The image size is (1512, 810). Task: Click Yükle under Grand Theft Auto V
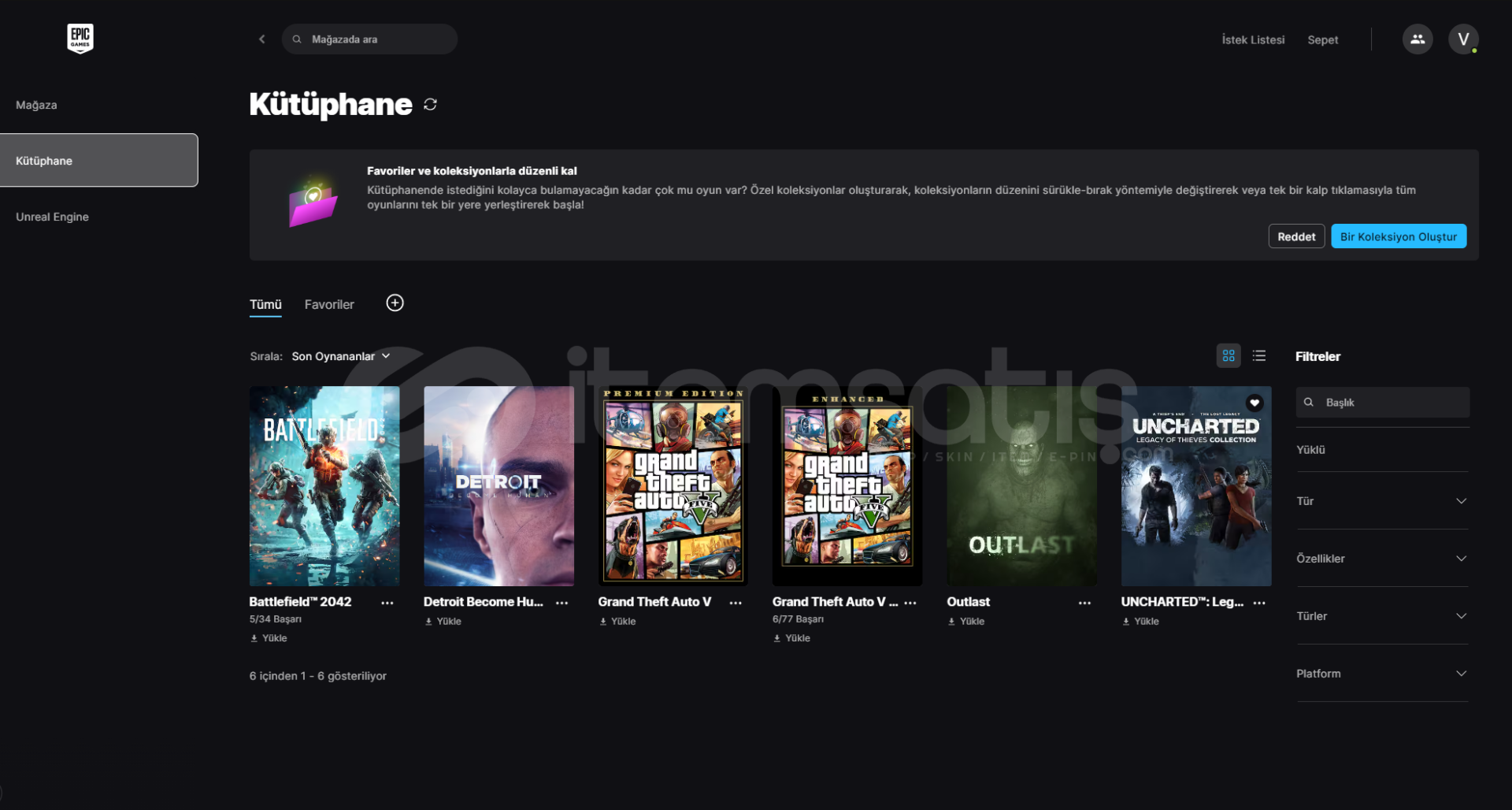617,622
